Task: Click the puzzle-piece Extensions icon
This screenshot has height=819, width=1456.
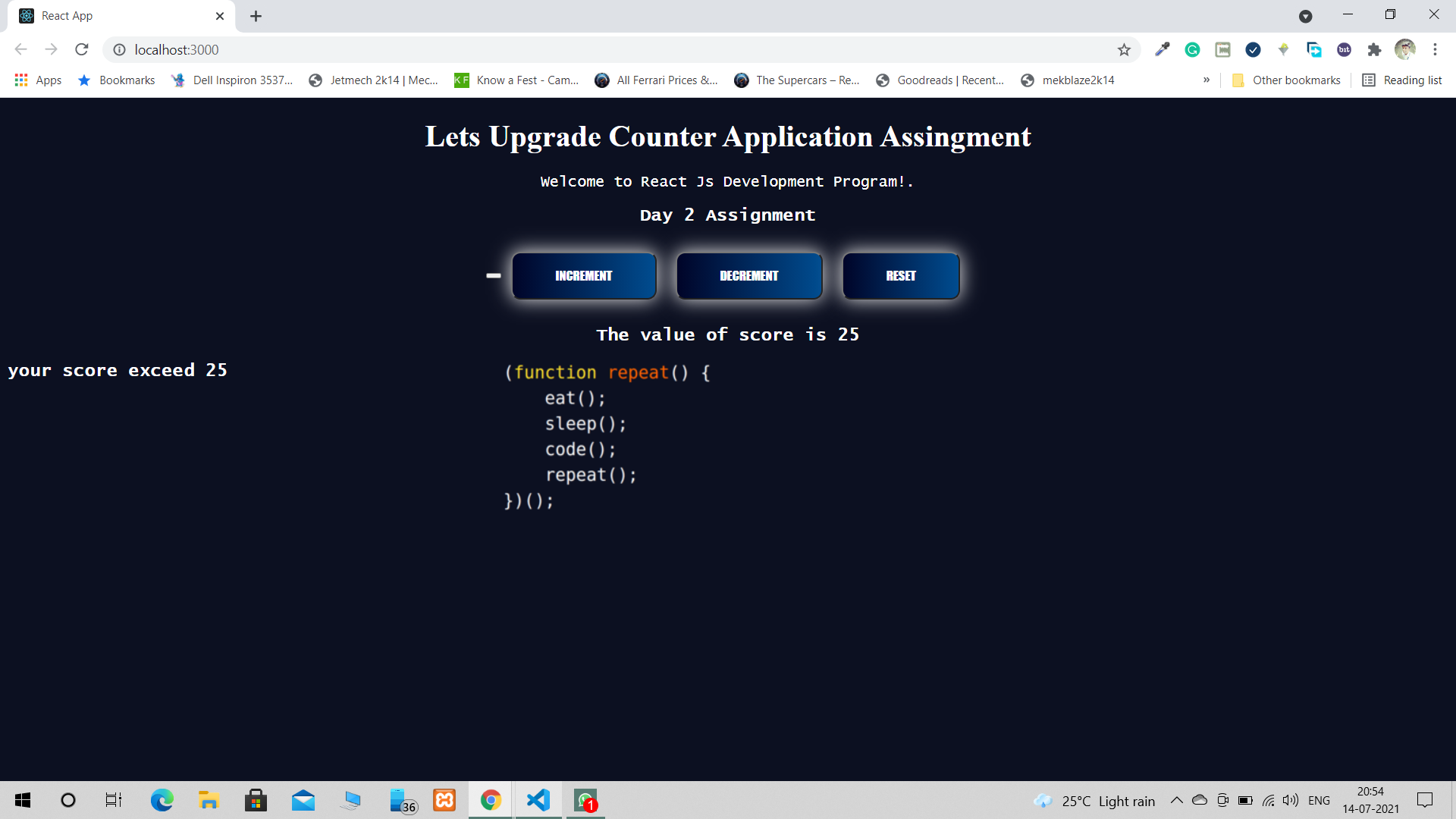Action: [x=1375, y=49]
